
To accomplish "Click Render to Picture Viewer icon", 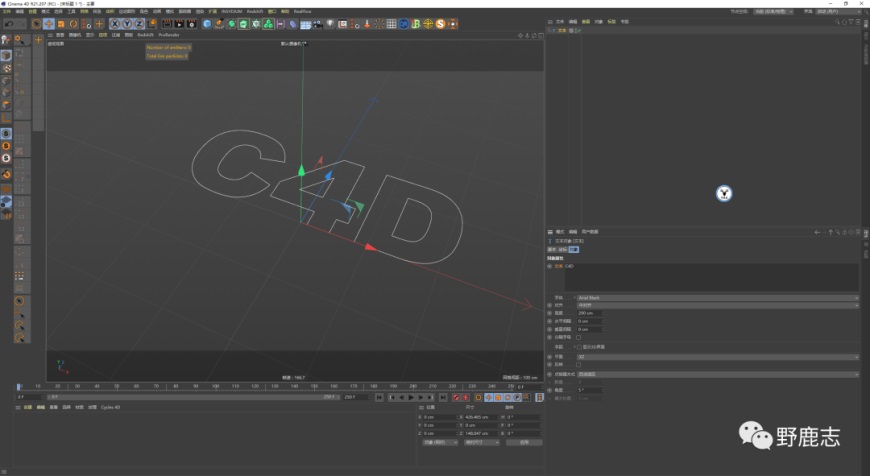I will pyautogui.click(x=179, y=24).
